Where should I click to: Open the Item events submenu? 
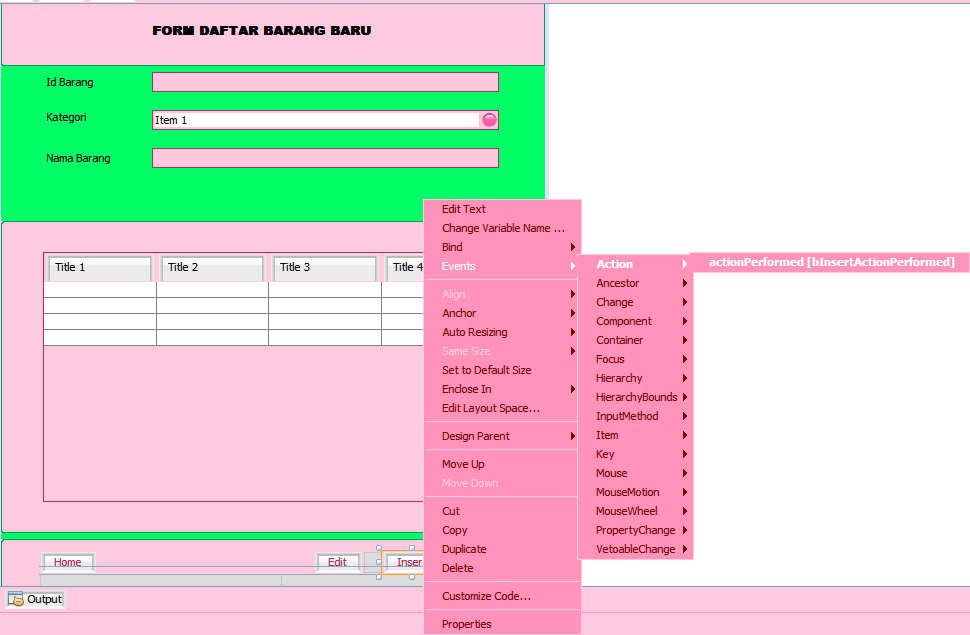pyautogui.click(x=635, y=435)
